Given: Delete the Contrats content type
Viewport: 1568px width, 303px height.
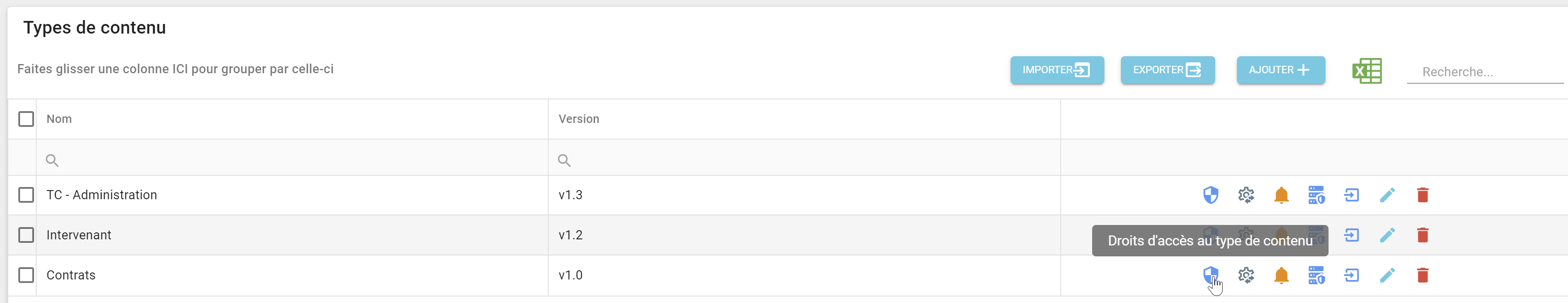Looking at the screenshot, I should pos(1422,276).
